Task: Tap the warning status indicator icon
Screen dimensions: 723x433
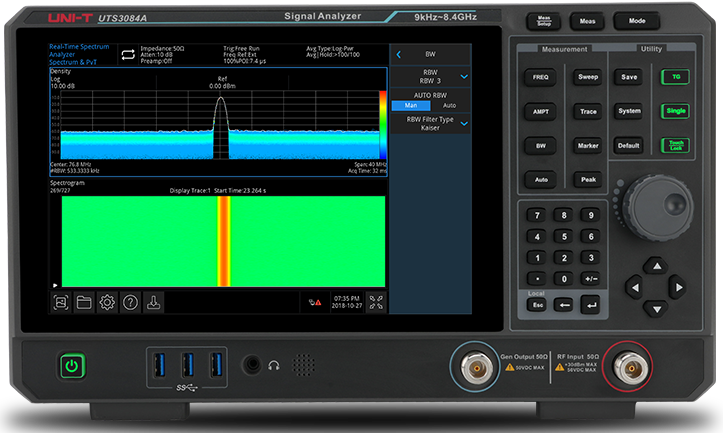Action: point(315,303)
